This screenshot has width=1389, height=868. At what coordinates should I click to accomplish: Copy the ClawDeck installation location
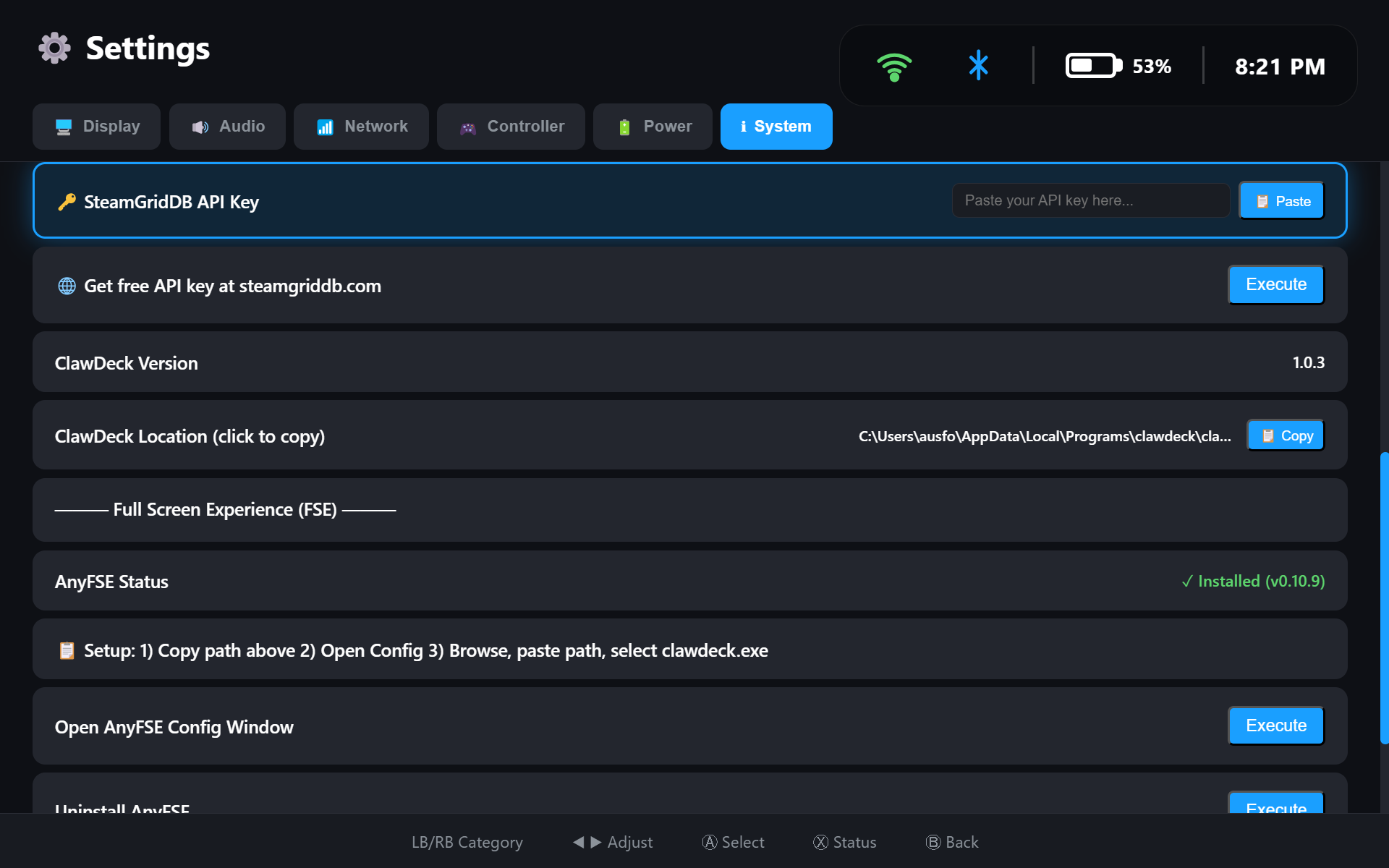pos(1285,435)
